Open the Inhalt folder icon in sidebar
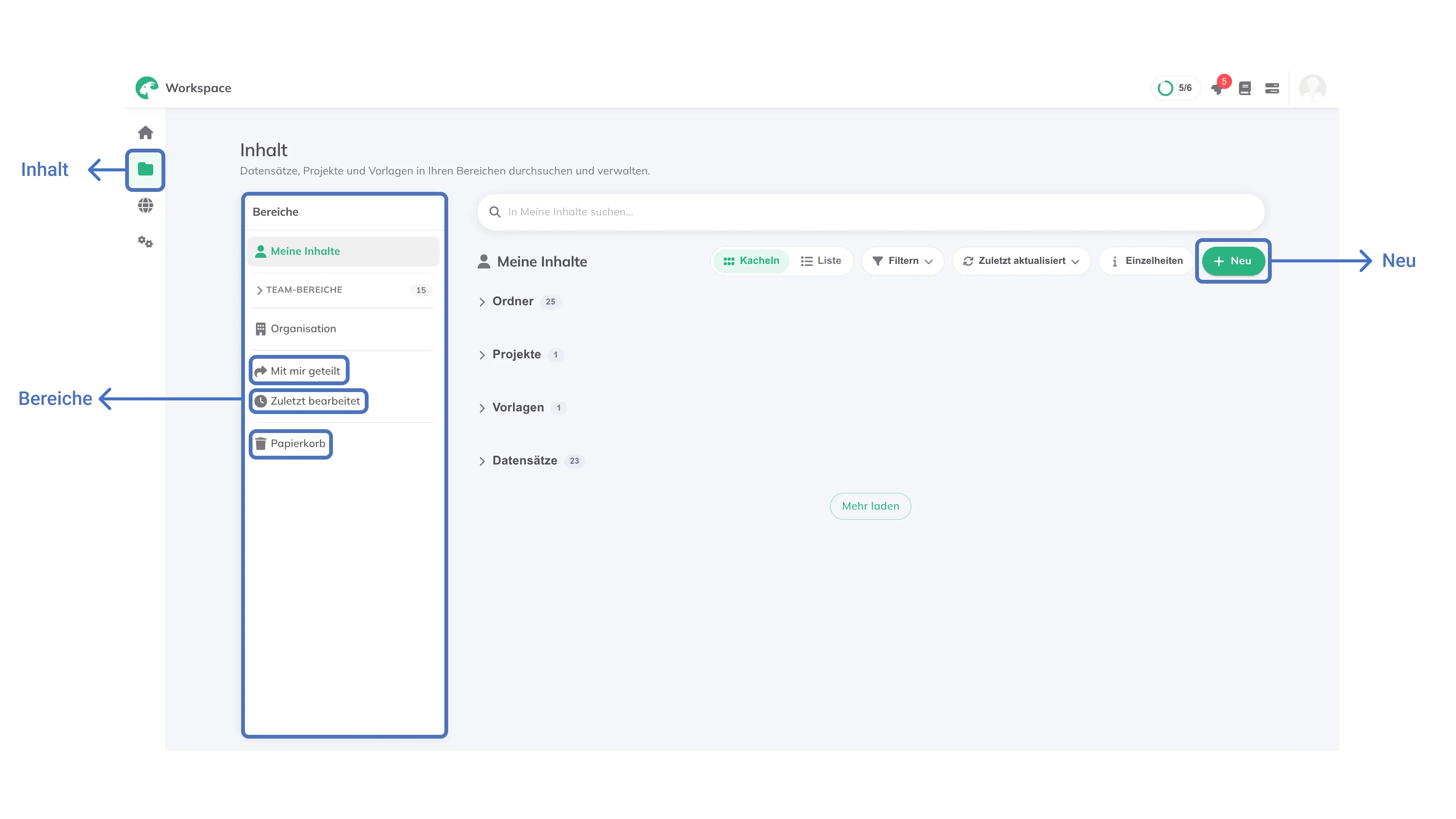1456x819 pixels. pos(145,169)
